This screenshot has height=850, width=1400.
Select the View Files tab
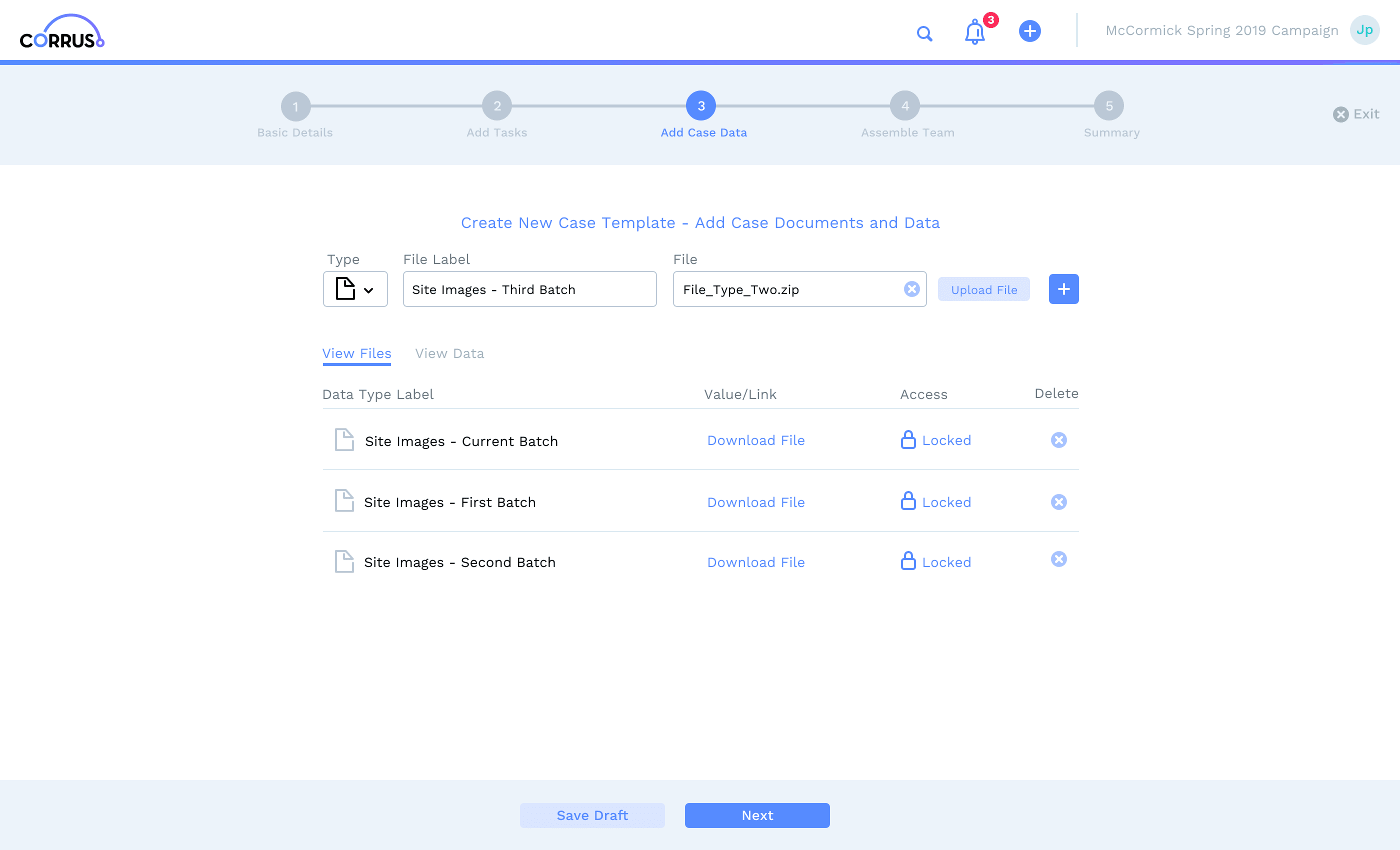click(x=357, y=353)
